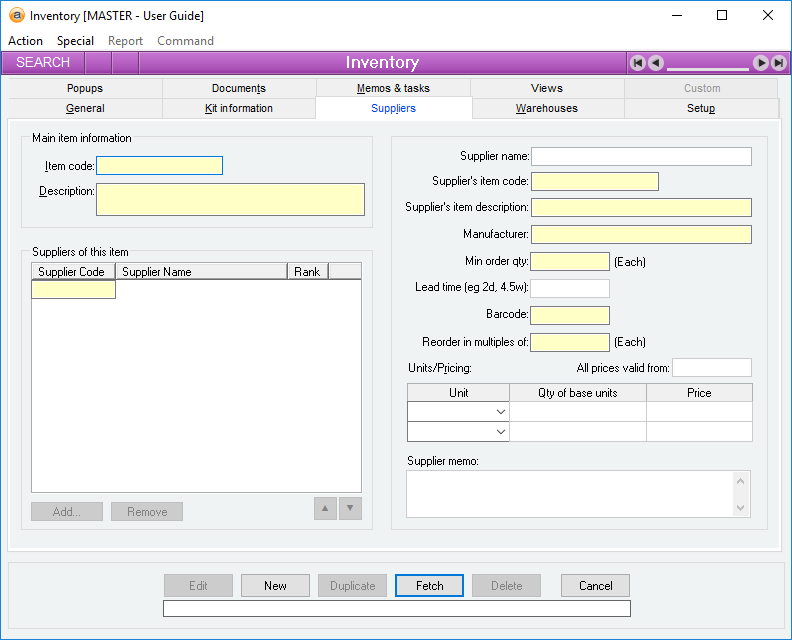Open the Action menu
This screenshot has width=792, height=640.
coord(25,41)
